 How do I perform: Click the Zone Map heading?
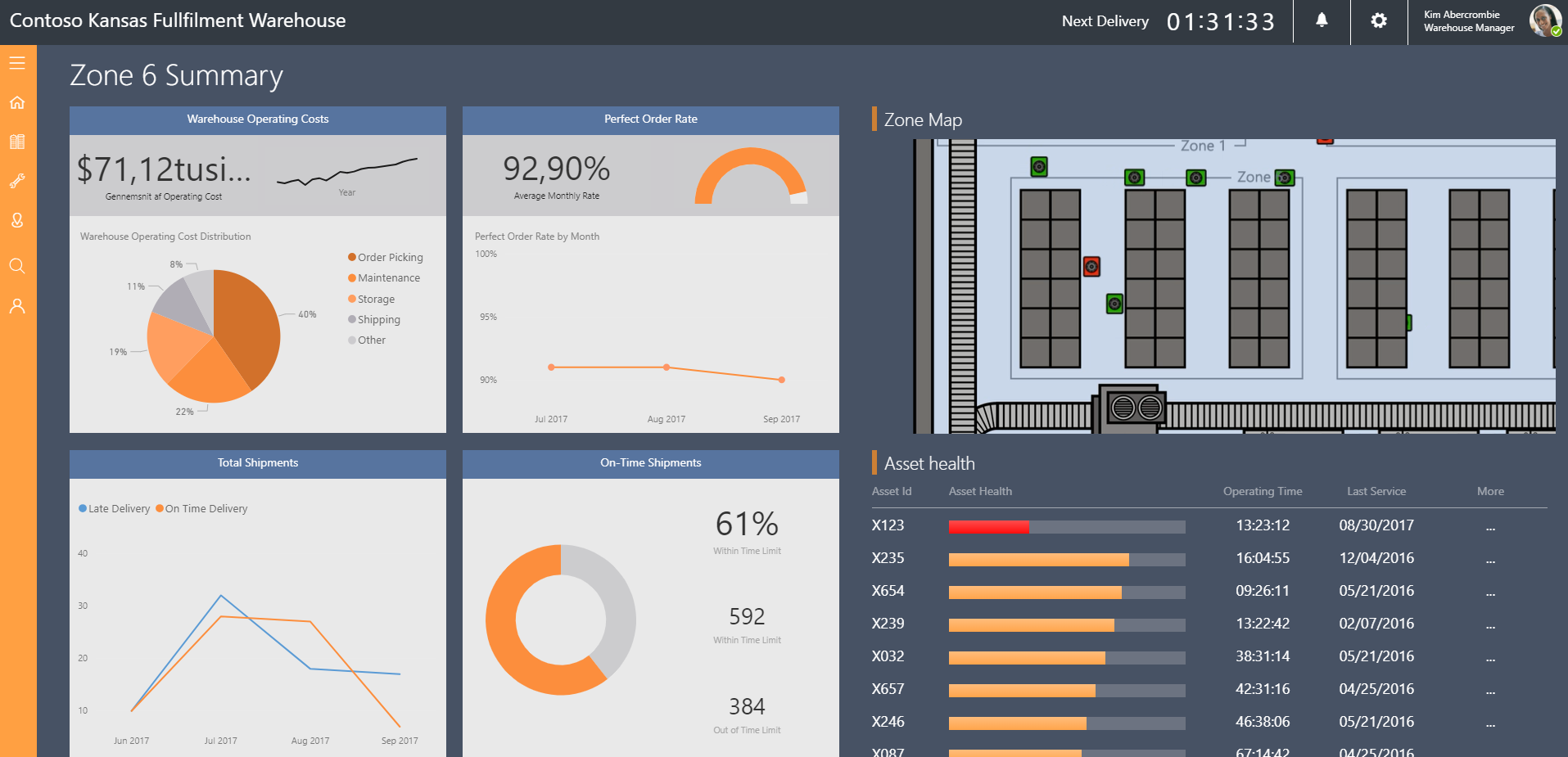(x=923, y=120)
